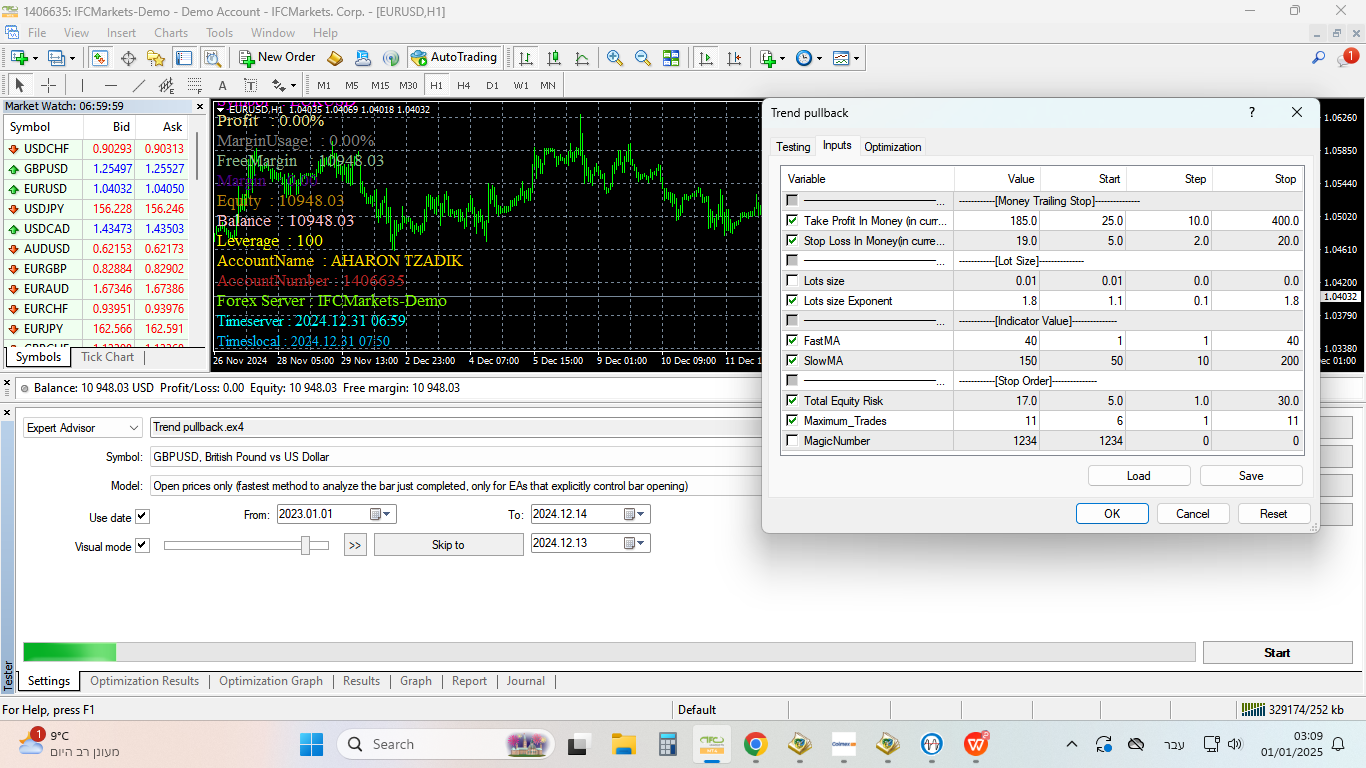The height and width of the screenshot is (768, 1366).
Task: Switch chart to candlesticks icon
Action: 554,58
